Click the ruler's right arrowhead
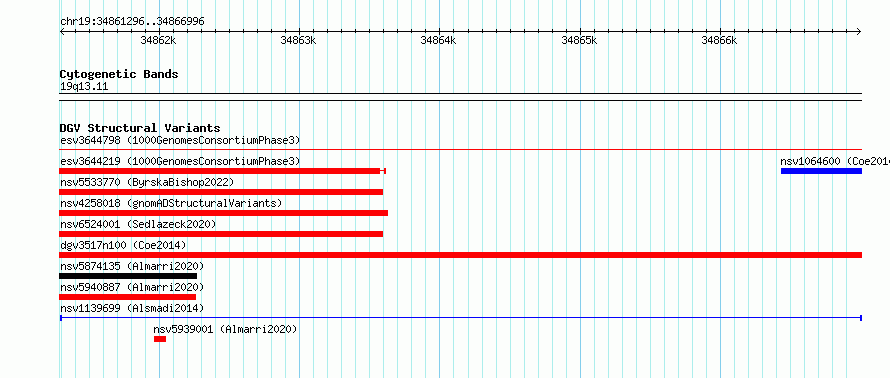This screenshot has height=378, width=890. 859,31
